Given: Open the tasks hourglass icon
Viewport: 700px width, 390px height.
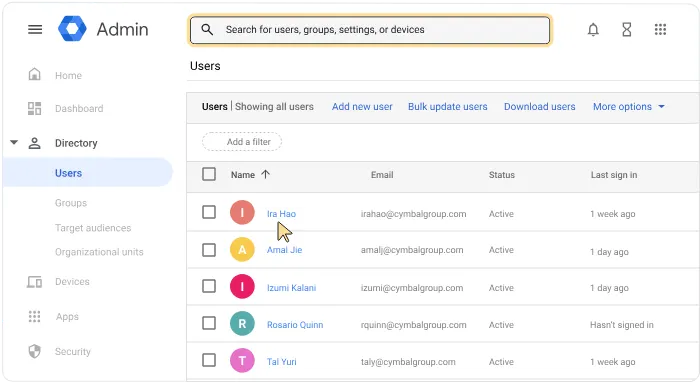Looking at the screenshot, I should pyautogui.click(x=627, y=29).
